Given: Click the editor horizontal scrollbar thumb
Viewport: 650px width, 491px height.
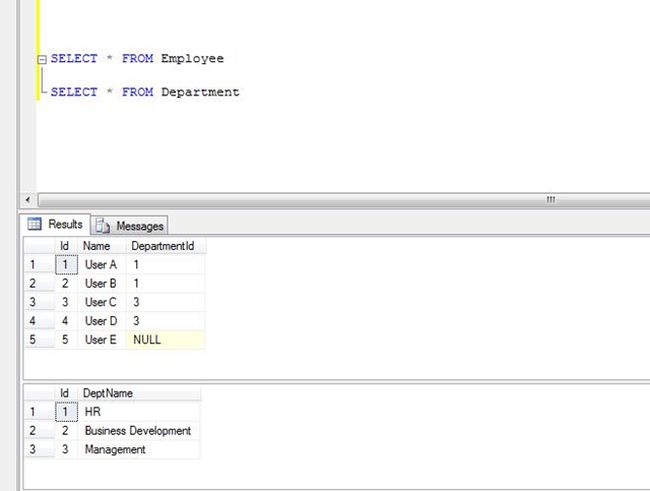Looking at the screenshot, I should click(344, 200).
